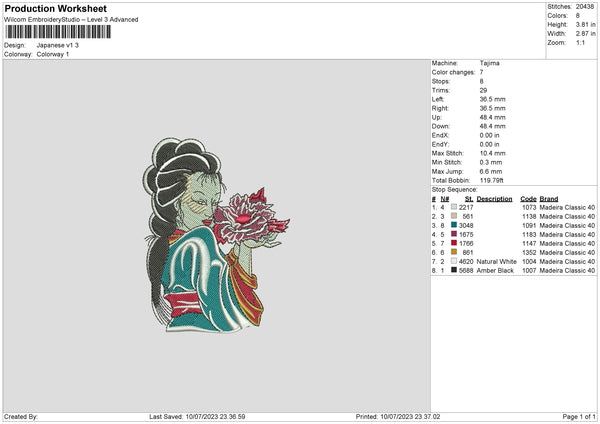Click the 'Last Saved: 10/07/2023 23.36.59' footer text
Screen dimensions: 600x424
point(197,416)
